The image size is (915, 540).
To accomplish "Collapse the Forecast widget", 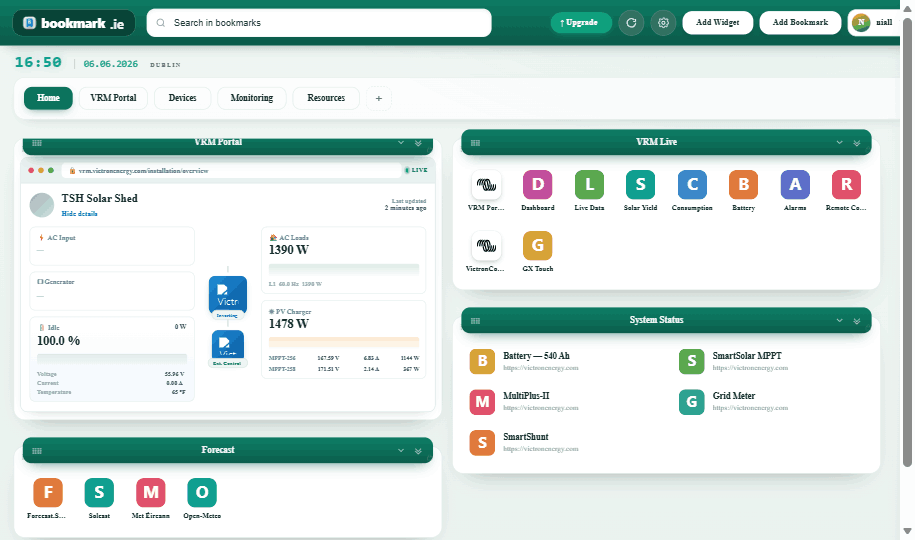I will coord(418,451).
